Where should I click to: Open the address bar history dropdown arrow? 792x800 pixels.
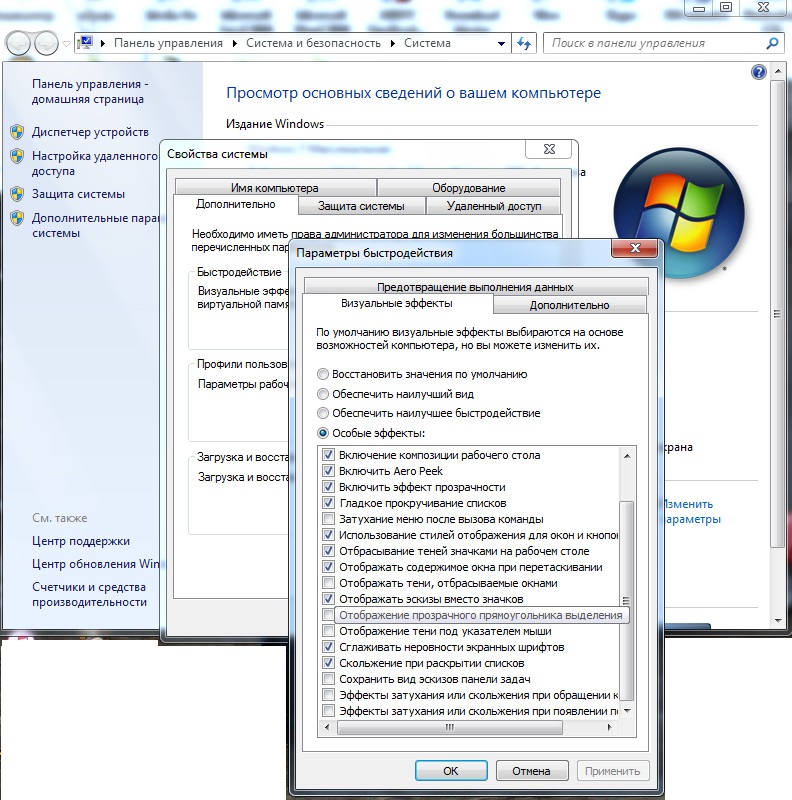pos(501,44)
